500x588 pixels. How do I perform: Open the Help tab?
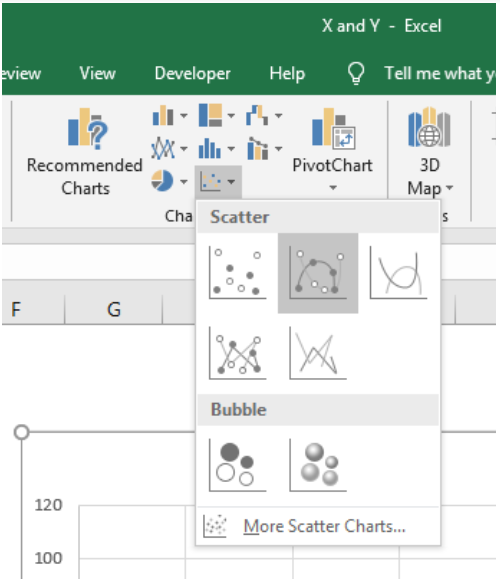(x=287, y=73)
